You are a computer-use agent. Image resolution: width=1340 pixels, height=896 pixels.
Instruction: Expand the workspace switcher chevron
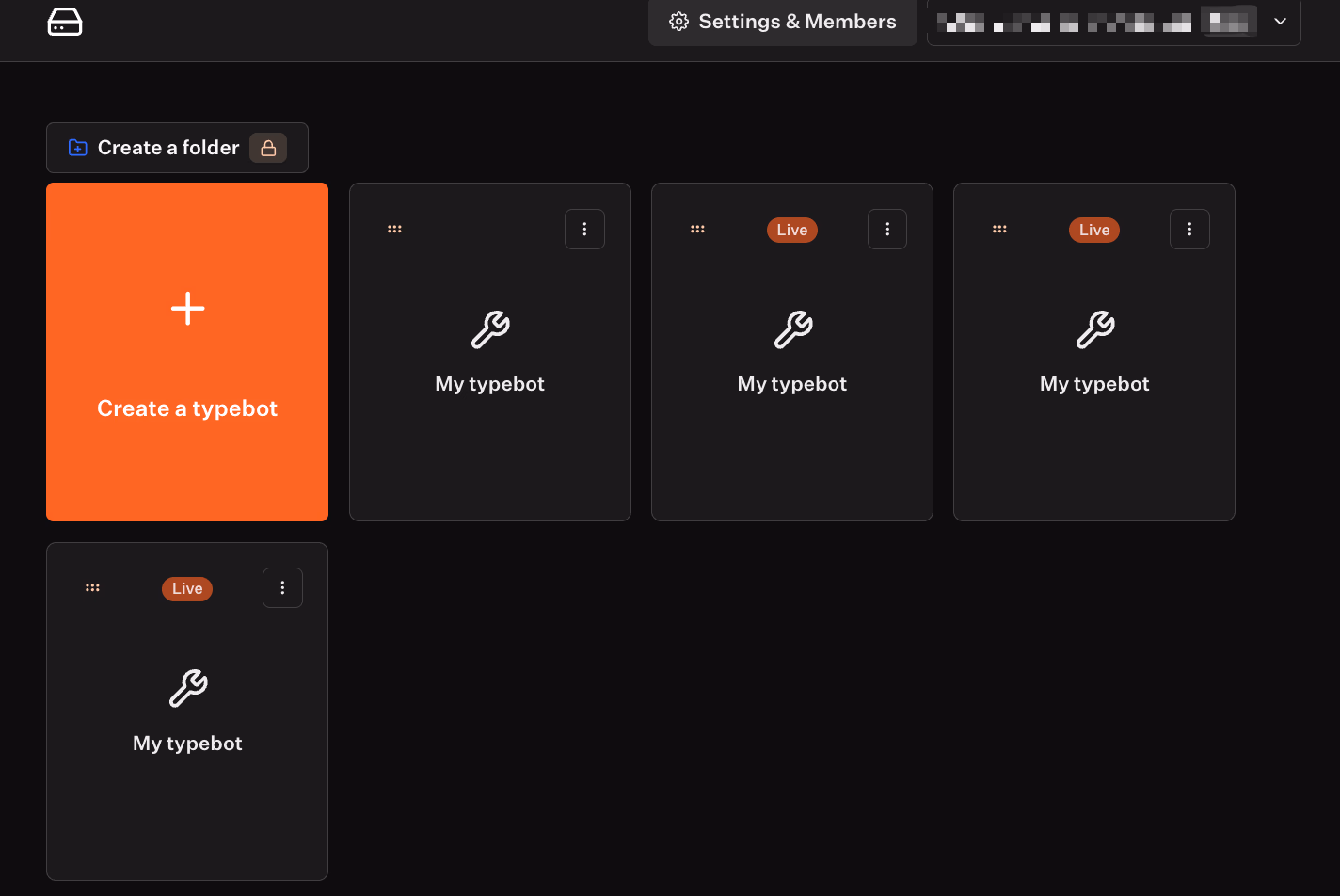1280,22
